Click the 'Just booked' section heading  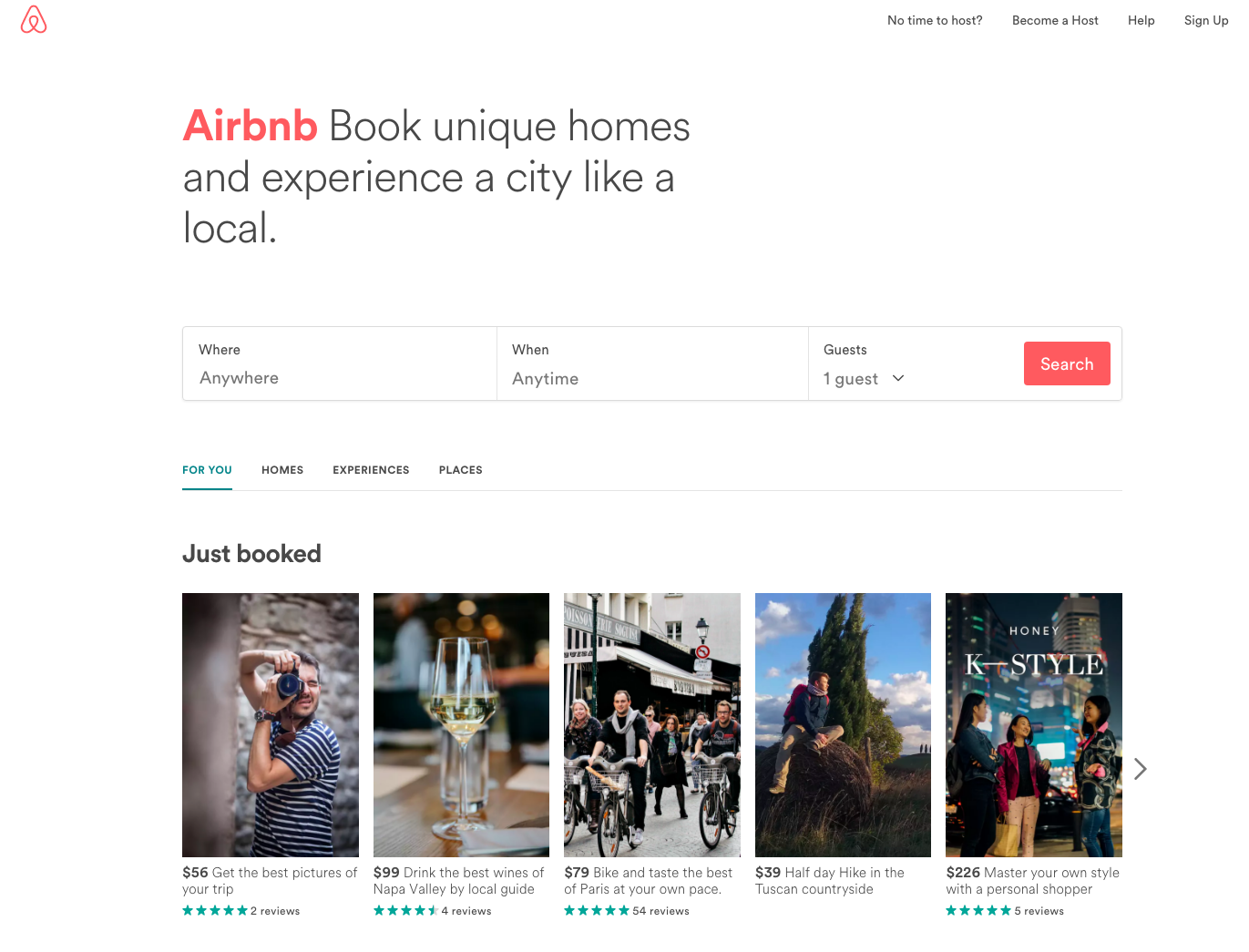pos(251,554)
